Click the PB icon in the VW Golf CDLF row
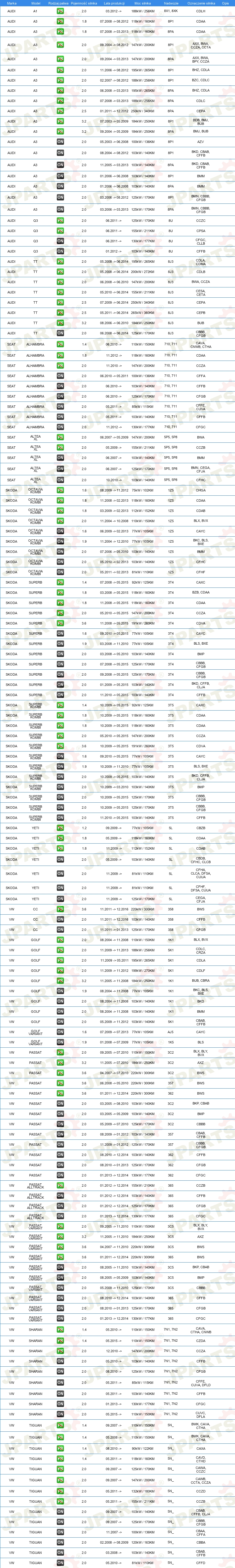The height and width of the screenshot is (1568, 235). [x=60, y=971]
